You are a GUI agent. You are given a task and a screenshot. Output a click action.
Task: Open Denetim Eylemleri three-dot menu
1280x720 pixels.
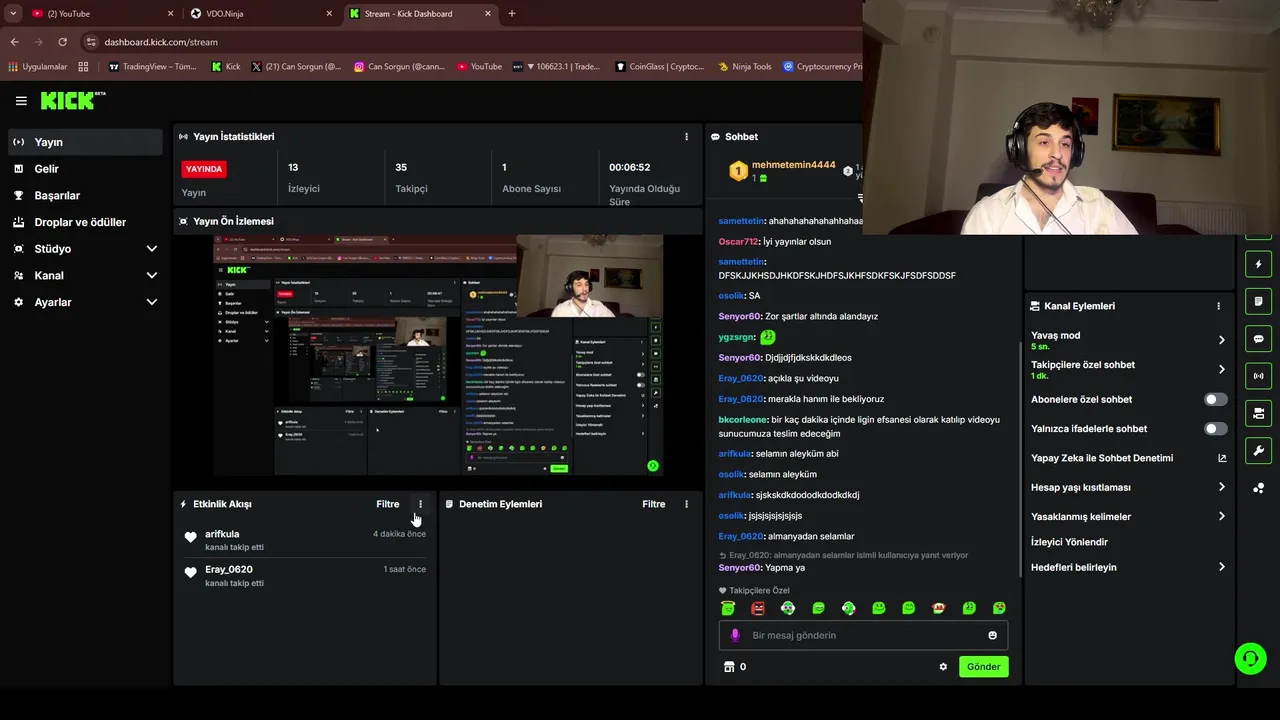tap(686, 504)
